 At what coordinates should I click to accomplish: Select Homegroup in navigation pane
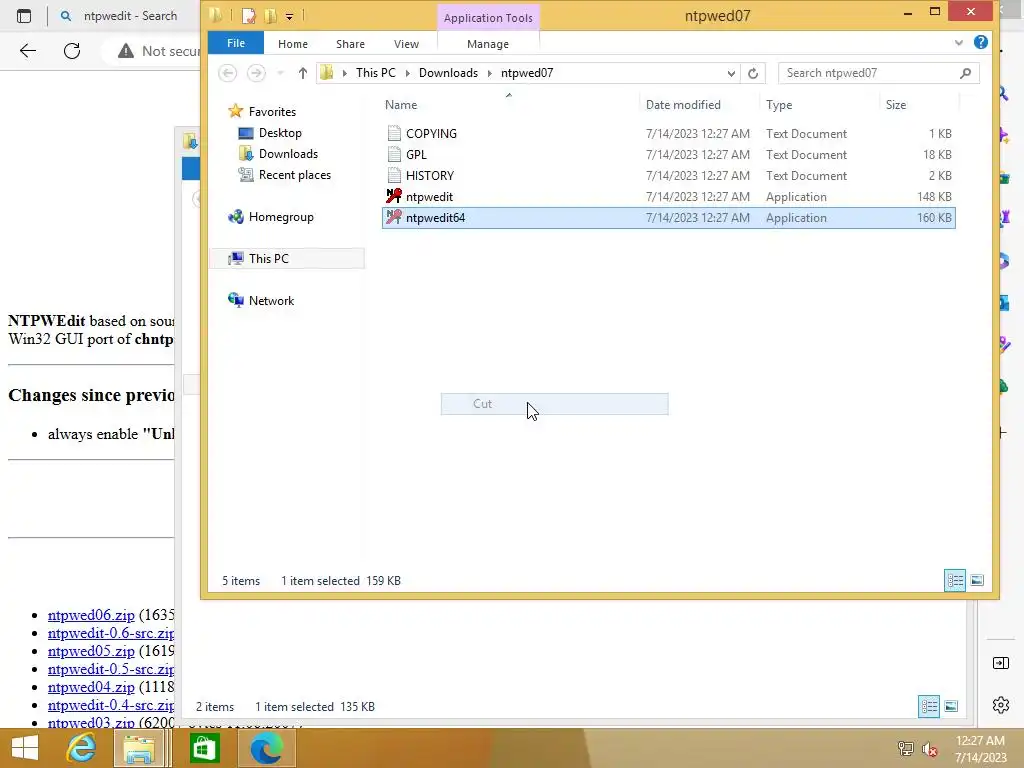tap(281, 217)
